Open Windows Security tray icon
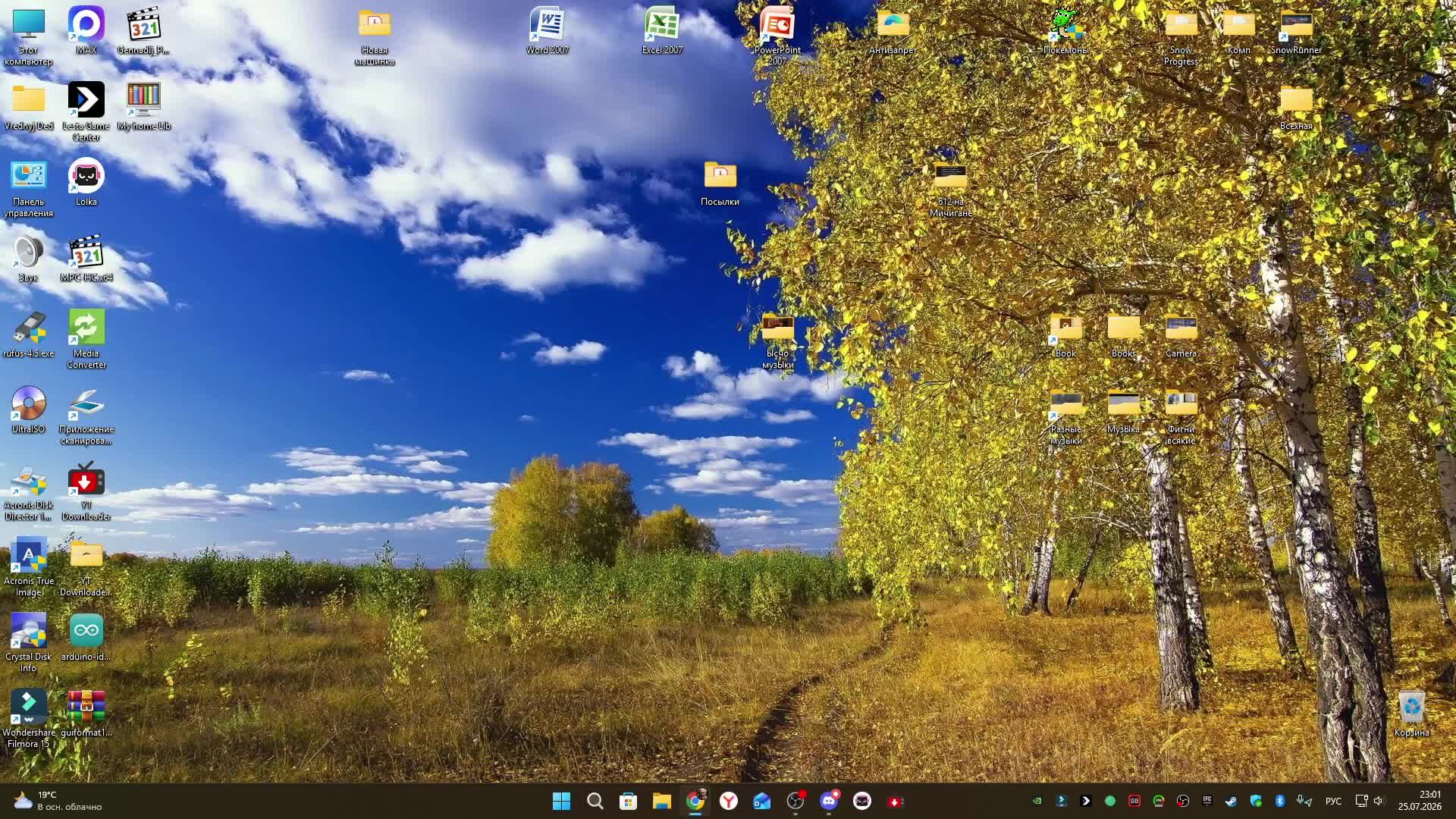1456x819 pixels. [x=1256, y=801]
